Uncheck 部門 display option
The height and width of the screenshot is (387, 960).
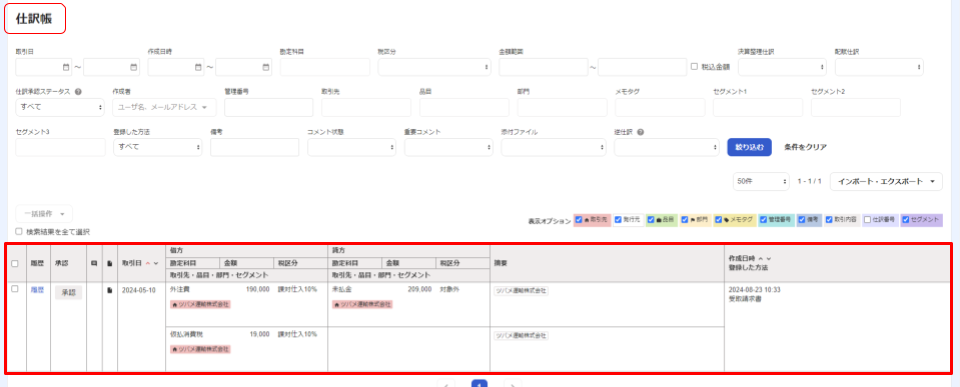[x=685, y=219]
